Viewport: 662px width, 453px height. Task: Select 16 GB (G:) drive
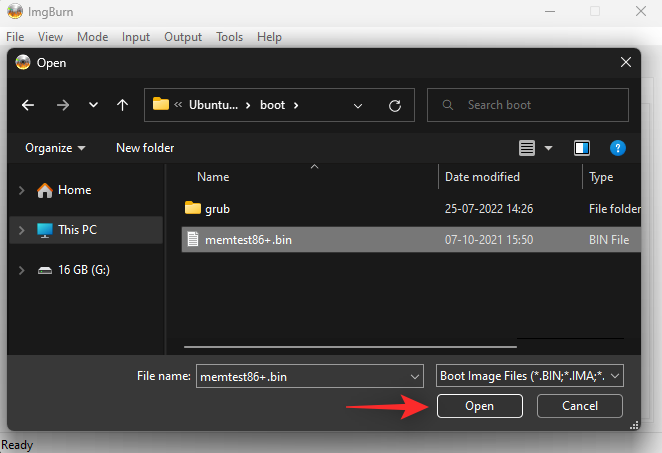pos(84,270)
